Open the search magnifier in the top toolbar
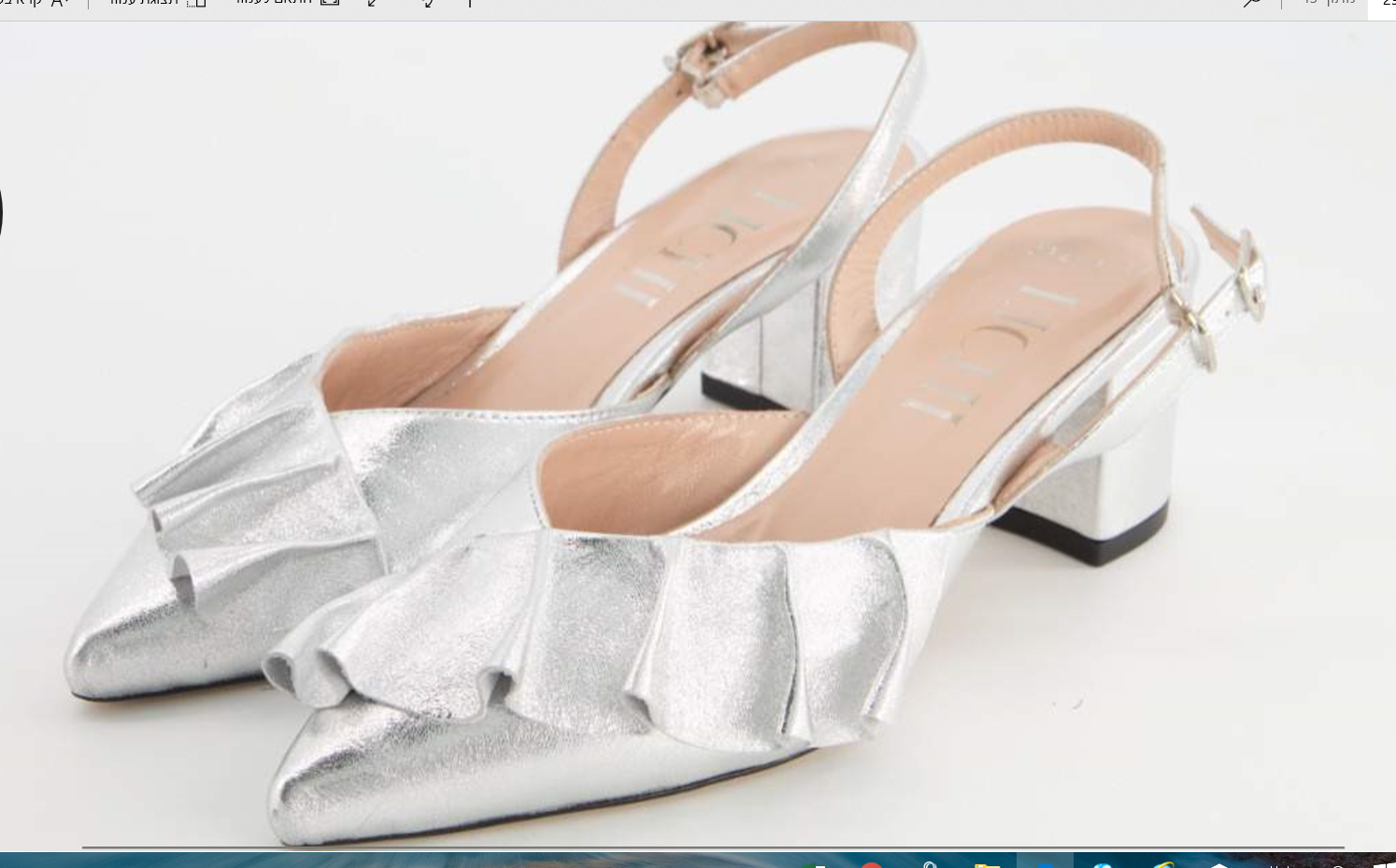 1252,3
